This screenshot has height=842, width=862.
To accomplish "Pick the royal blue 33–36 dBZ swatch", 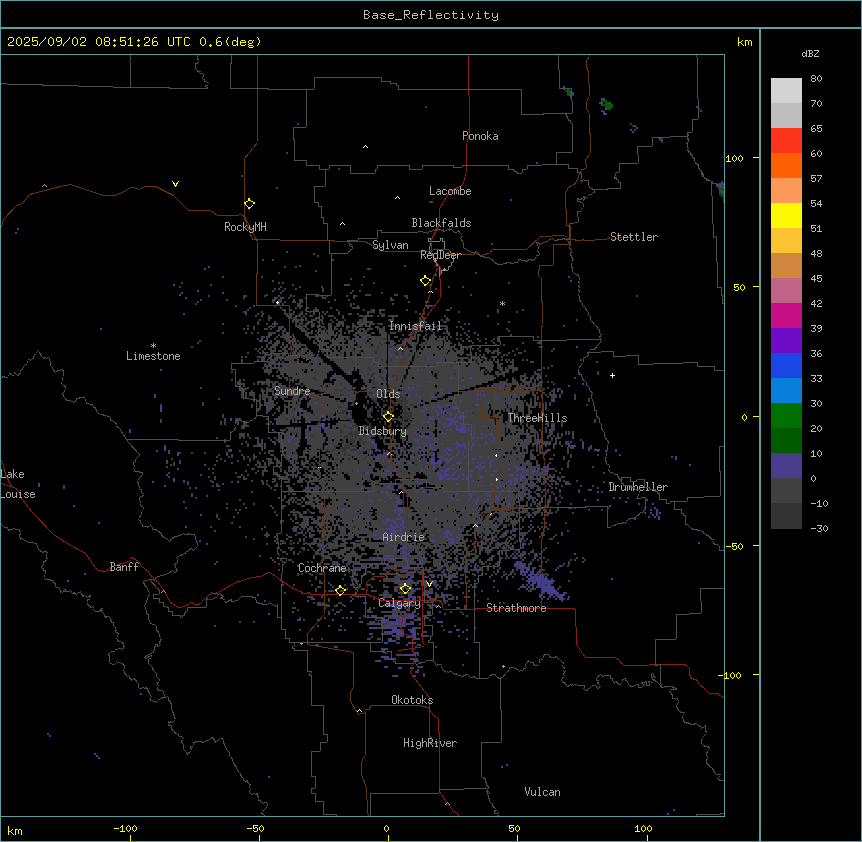I will pyautogui.click(x=786, y=365).
